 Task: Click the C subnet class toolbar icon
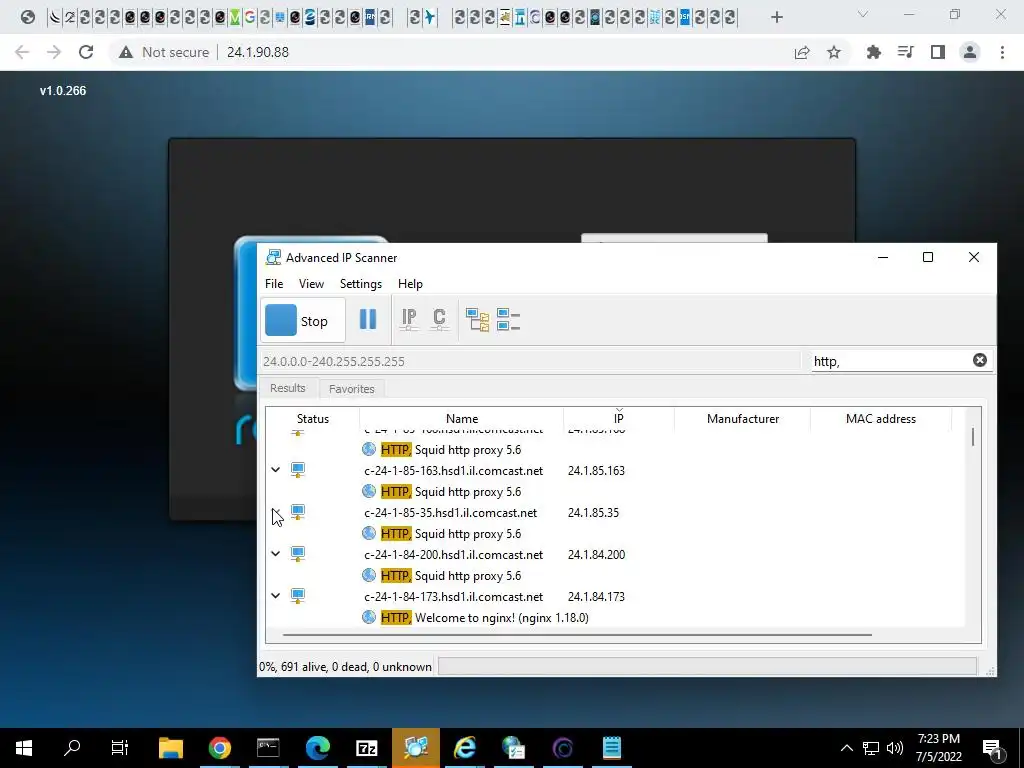point(439,319)
